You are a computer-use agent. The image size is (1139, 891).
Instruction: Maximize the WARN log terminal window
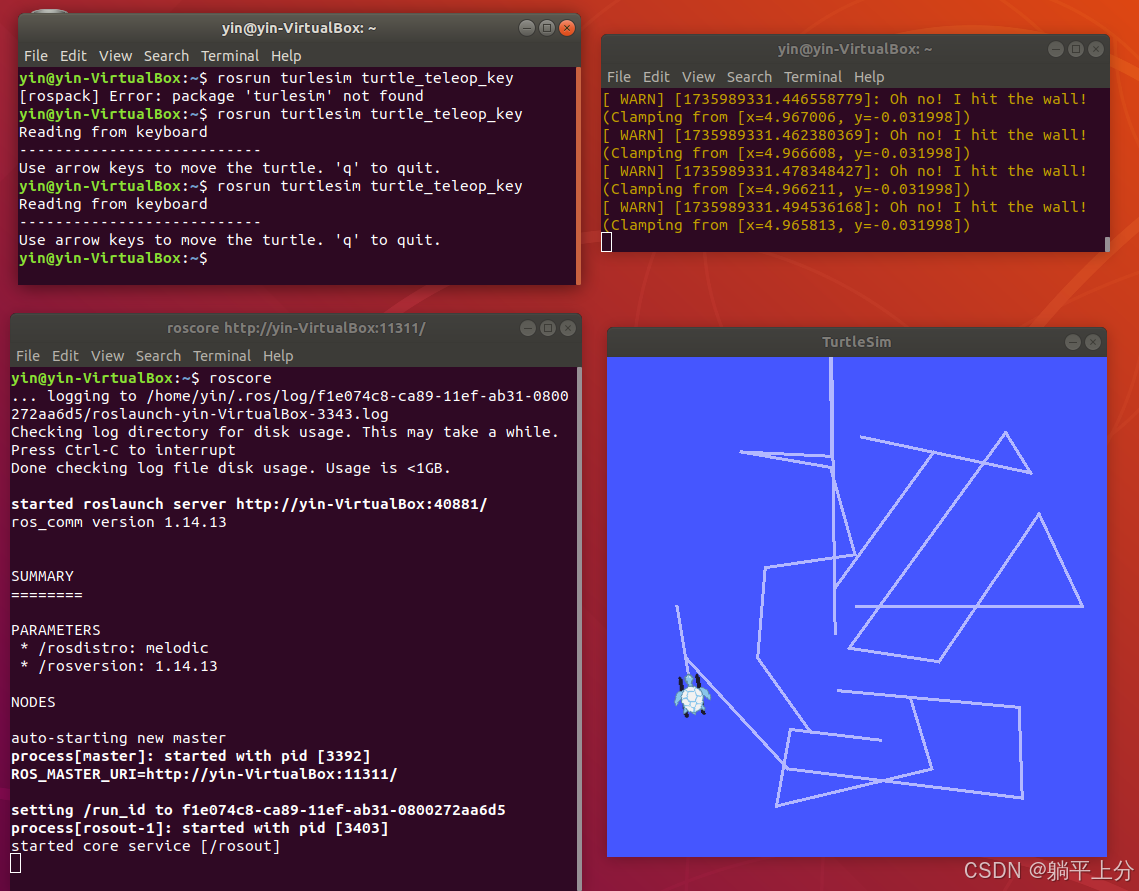[1076, 49]
